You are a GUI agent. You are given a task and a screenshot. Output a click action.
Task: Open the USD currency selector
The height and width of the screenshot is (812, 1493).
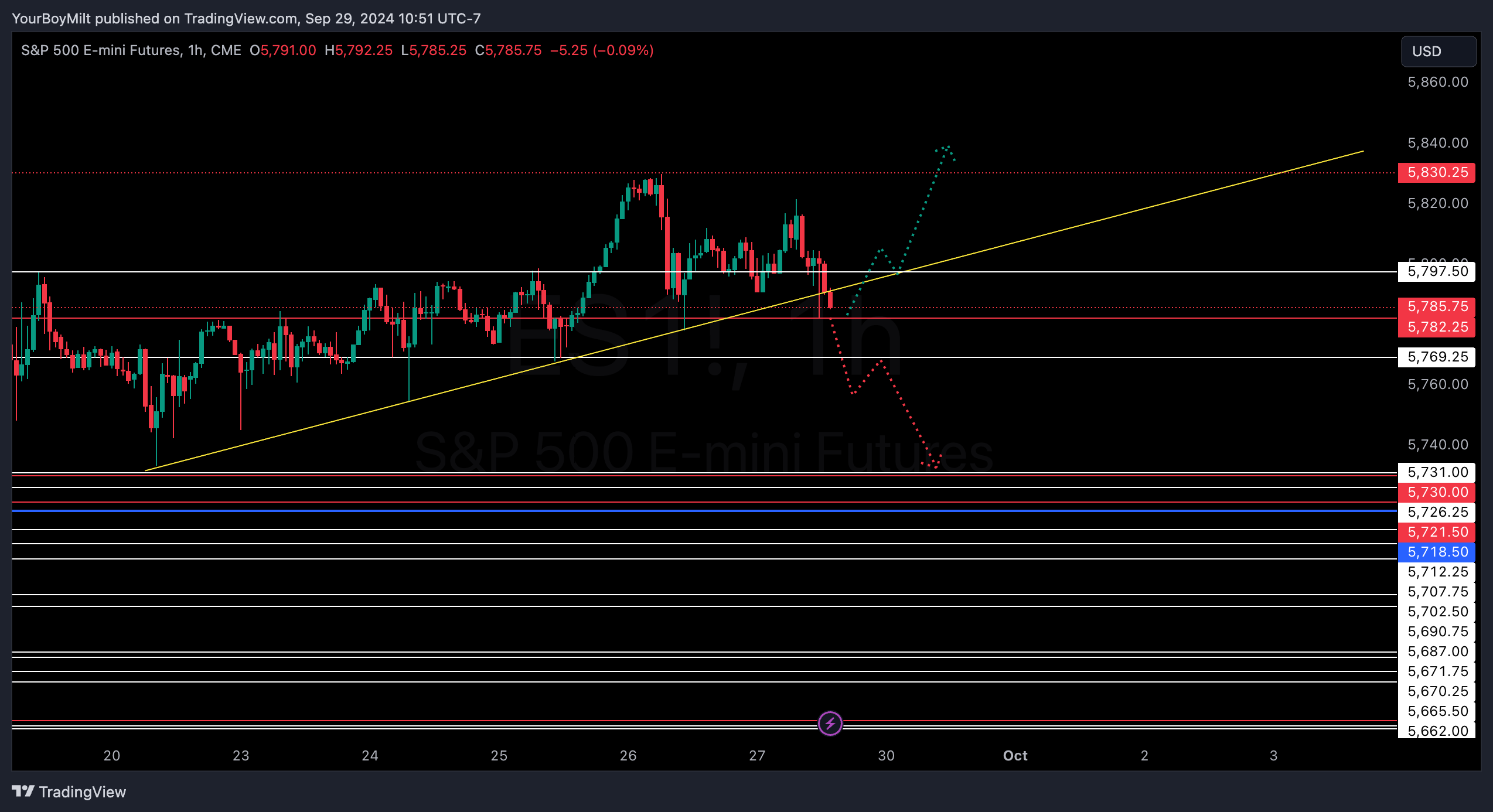click(x=1438, y=52)
